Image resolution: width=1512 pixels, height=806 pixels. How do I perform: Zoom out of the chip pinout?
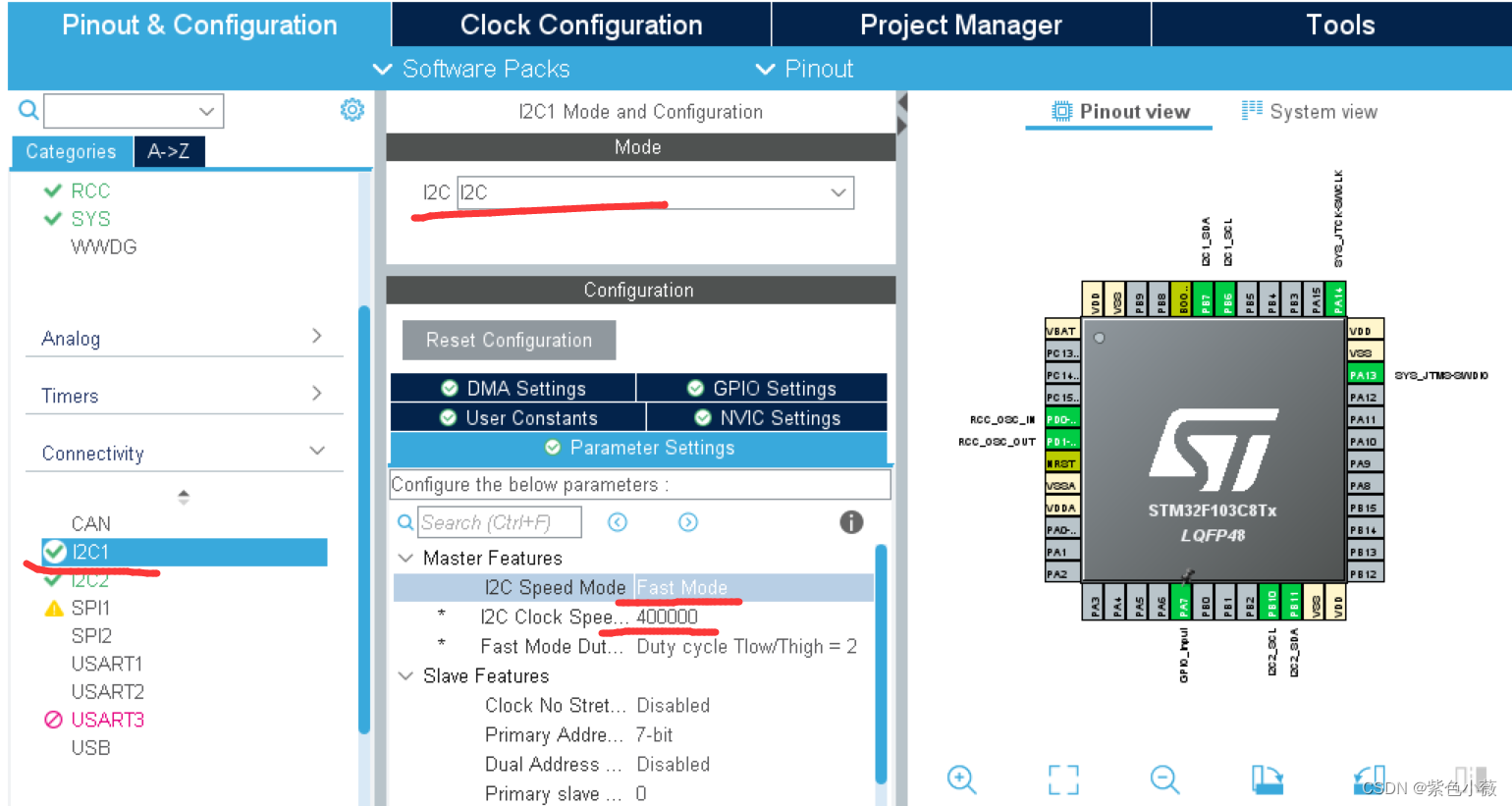[x=1164, y=779]
